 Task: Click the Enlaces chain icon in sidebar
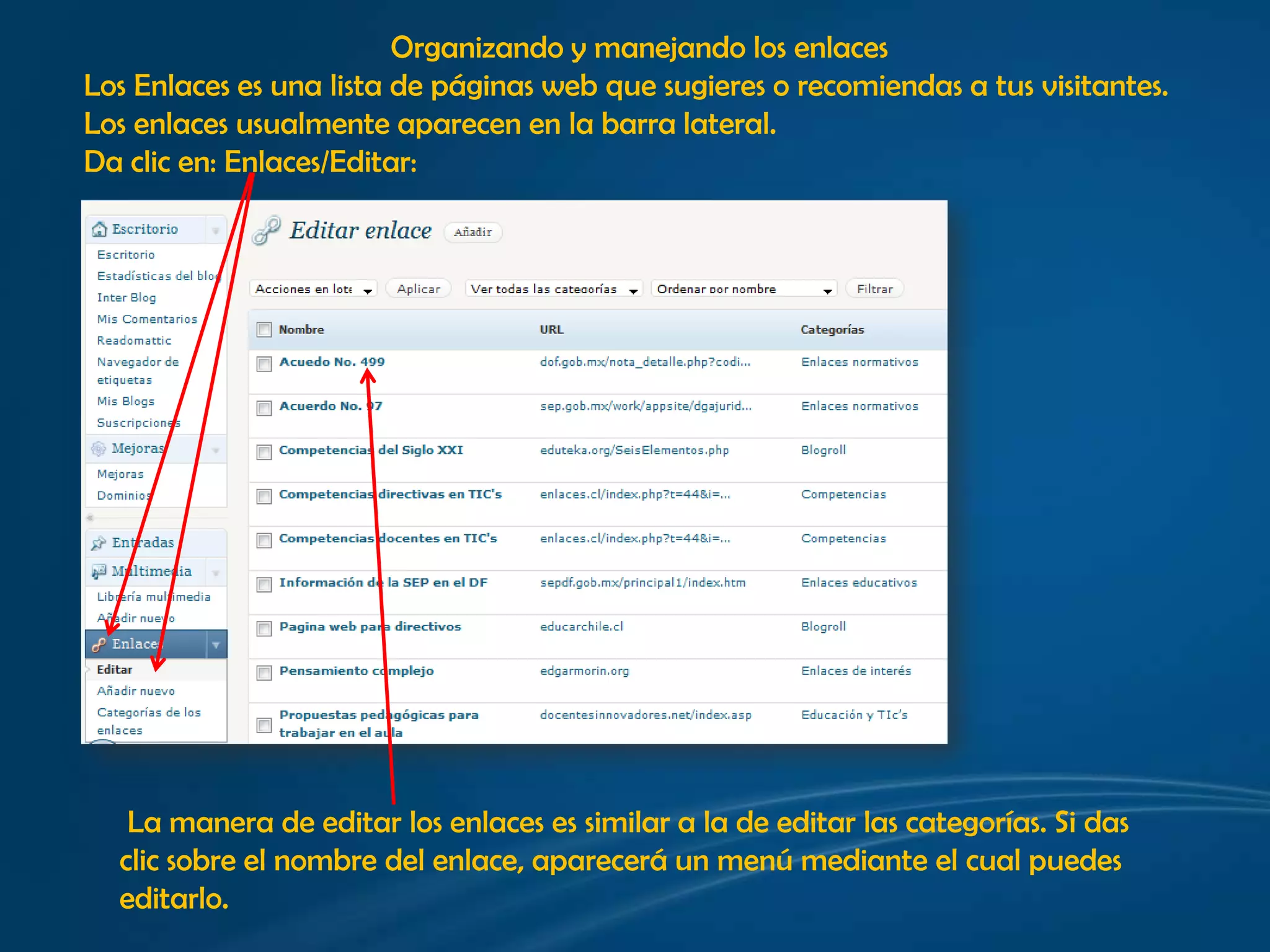click(99, 645)
